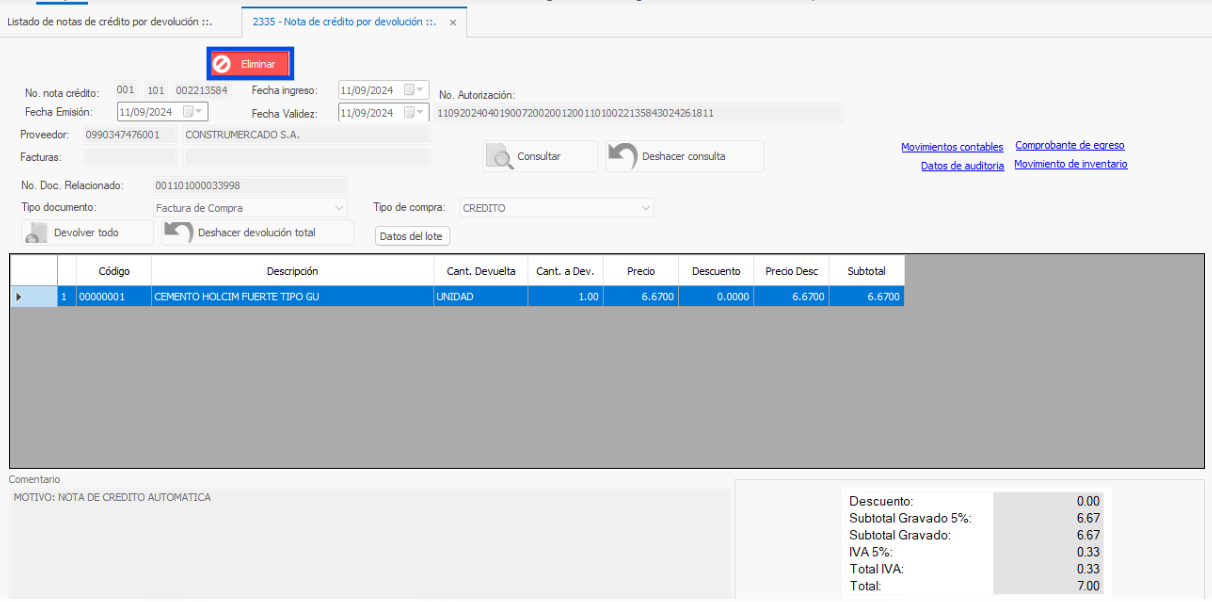Expand the Tipo de compra combo box
The height and width of the screenshot is (602, 1212).
(645, 208)
